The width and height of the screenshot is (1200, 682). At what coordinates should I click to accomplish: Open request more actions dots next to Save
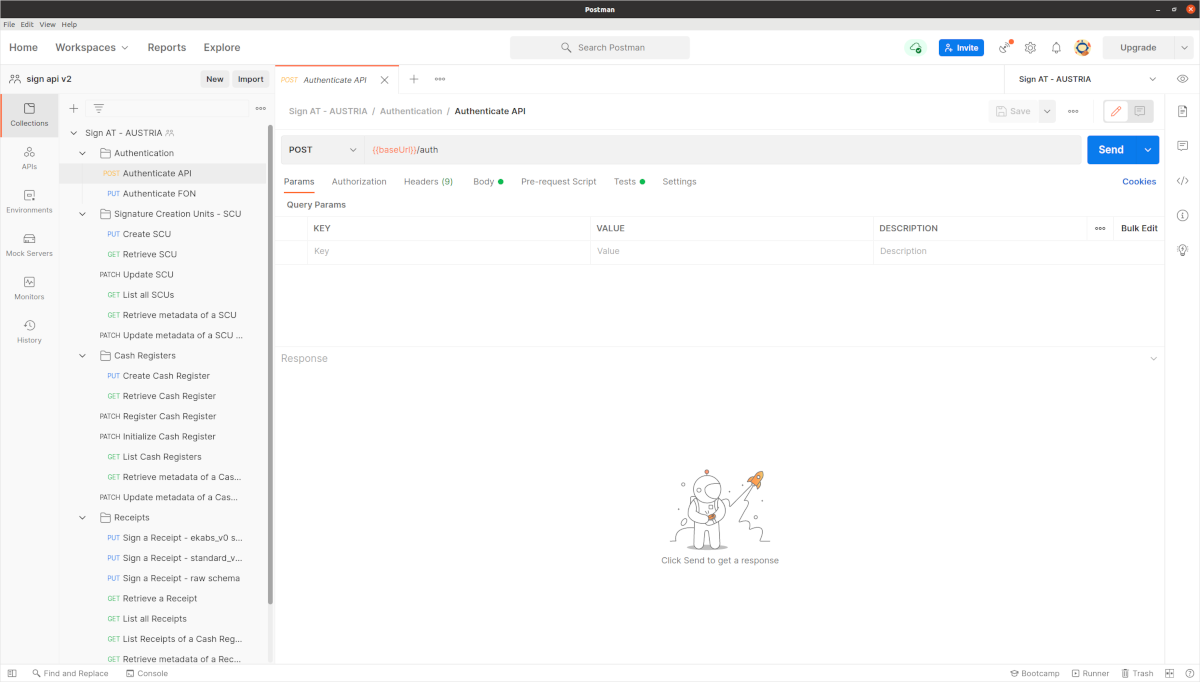(1073, 111)
